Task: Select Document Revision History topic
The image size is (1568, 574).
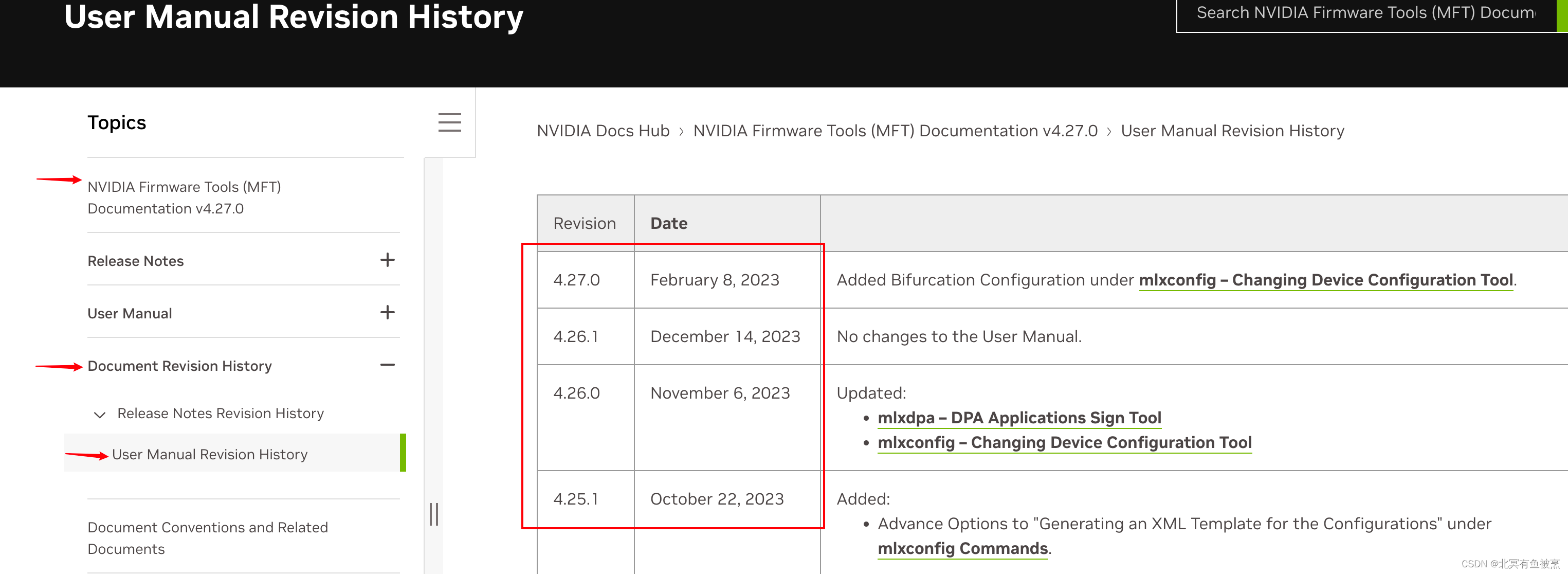Action: tap(179, 365)
